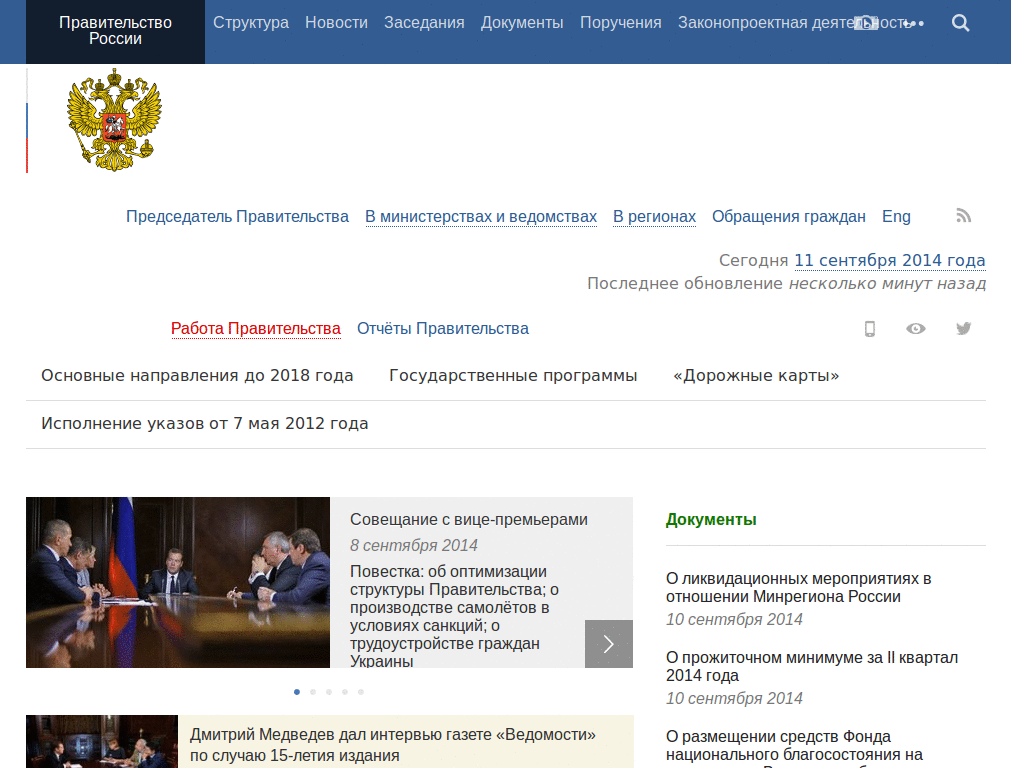Switch to the mobile version via phone icon

(869, 328)
